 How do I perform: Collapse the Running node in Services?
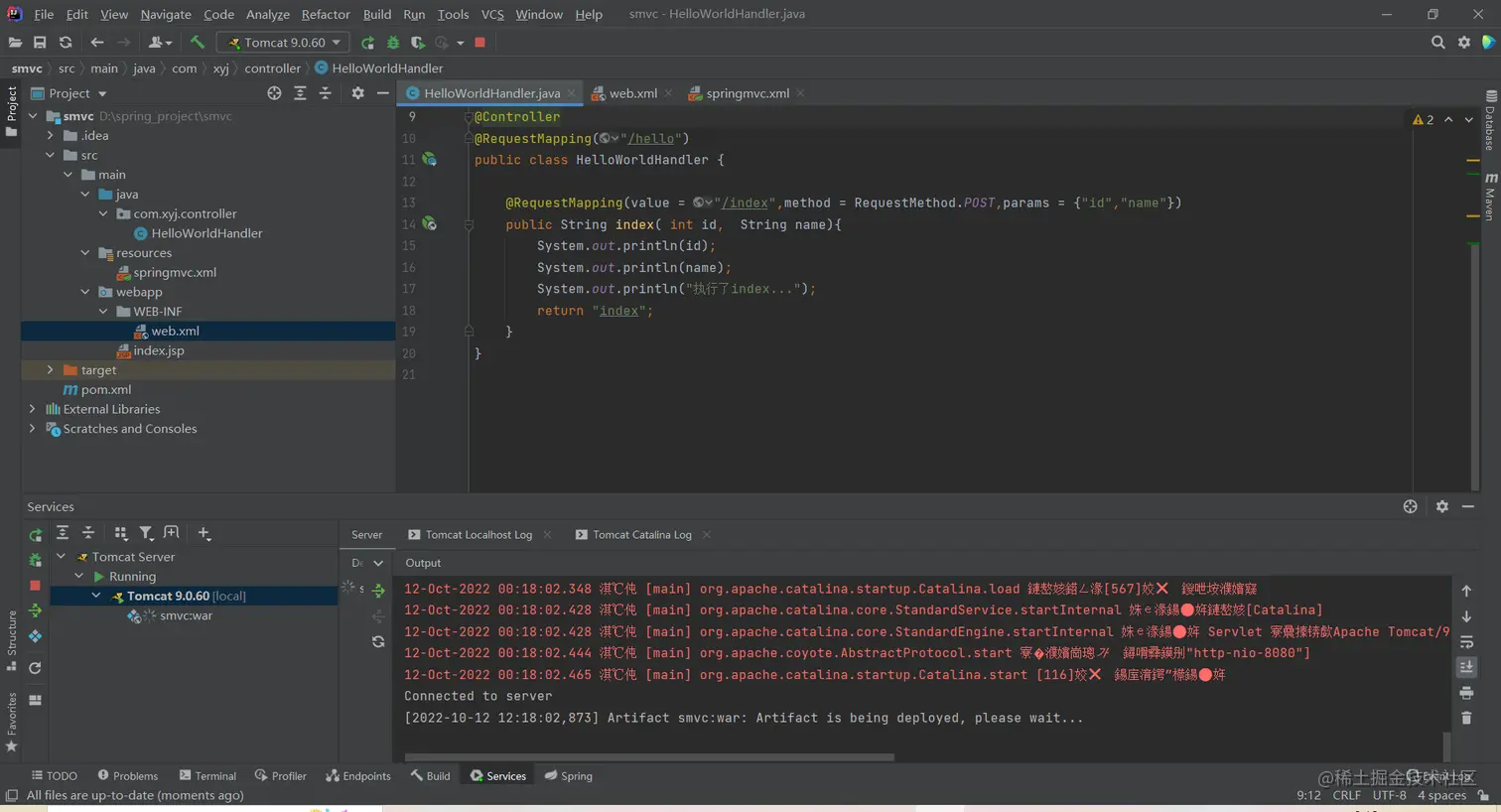click(79, 577)
